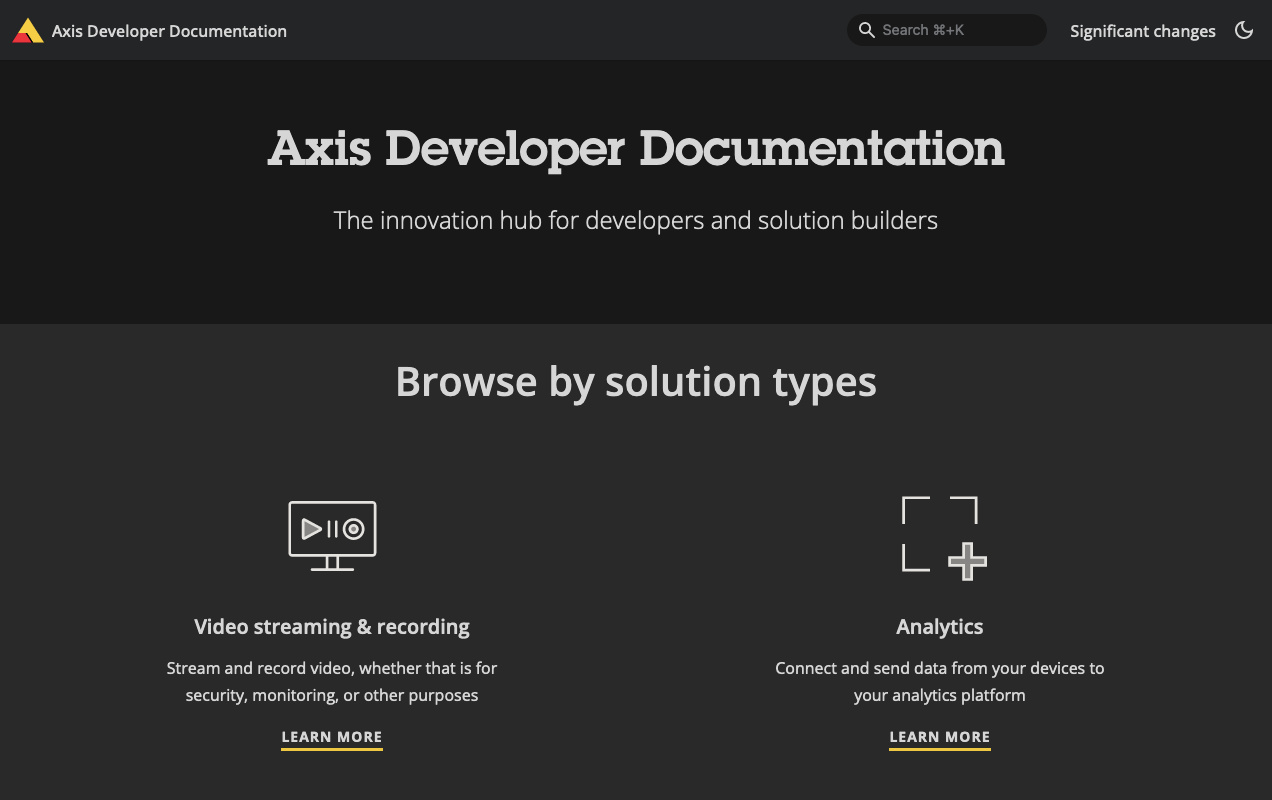Click the Axis triangle logo icon
This screenshot has width=1272, height=800.
coord(28,31)
